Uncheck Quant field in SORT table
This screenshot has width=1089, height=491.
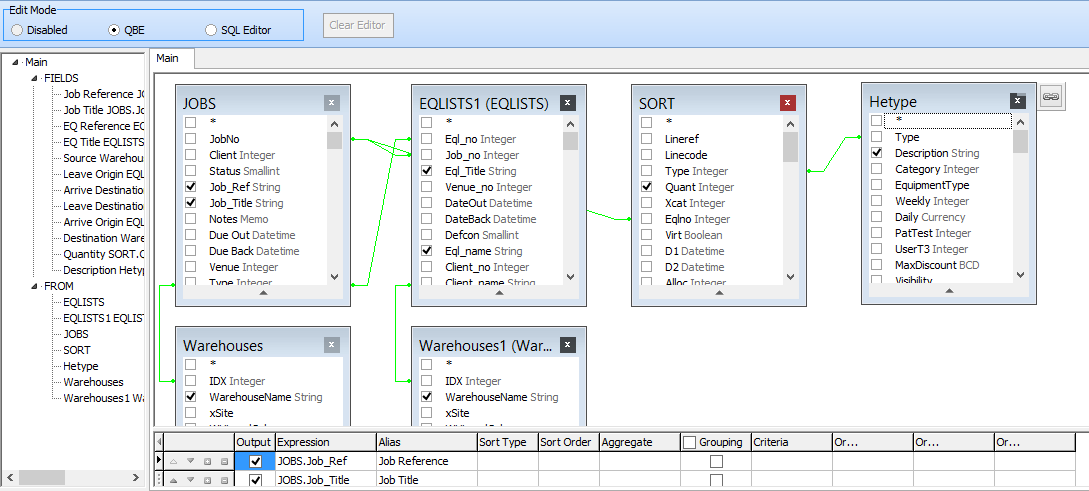646,187
